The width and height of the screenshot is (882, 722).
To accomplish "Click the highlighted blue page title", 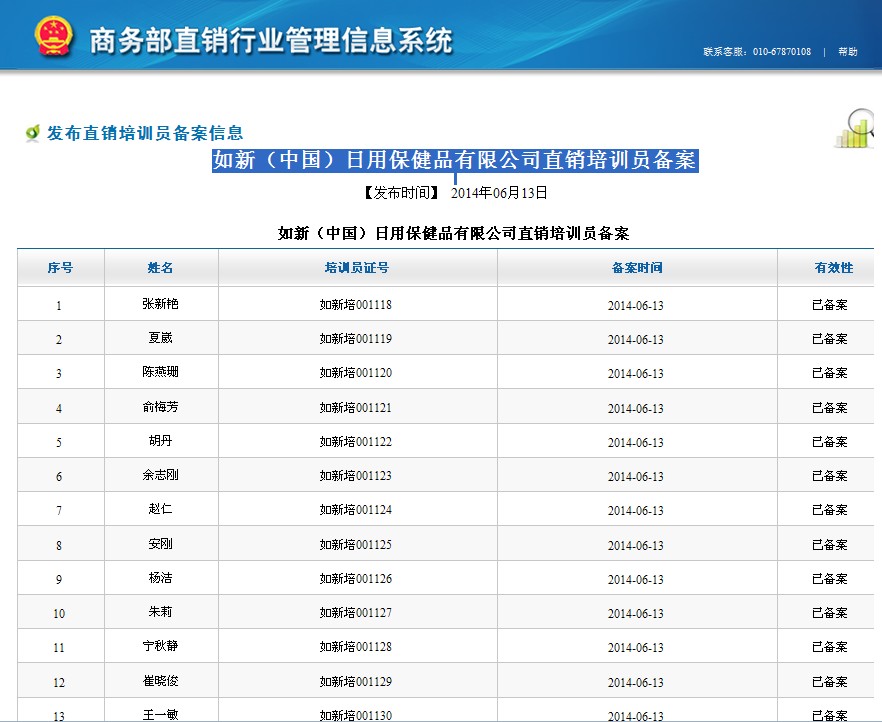I will point(455,161).
